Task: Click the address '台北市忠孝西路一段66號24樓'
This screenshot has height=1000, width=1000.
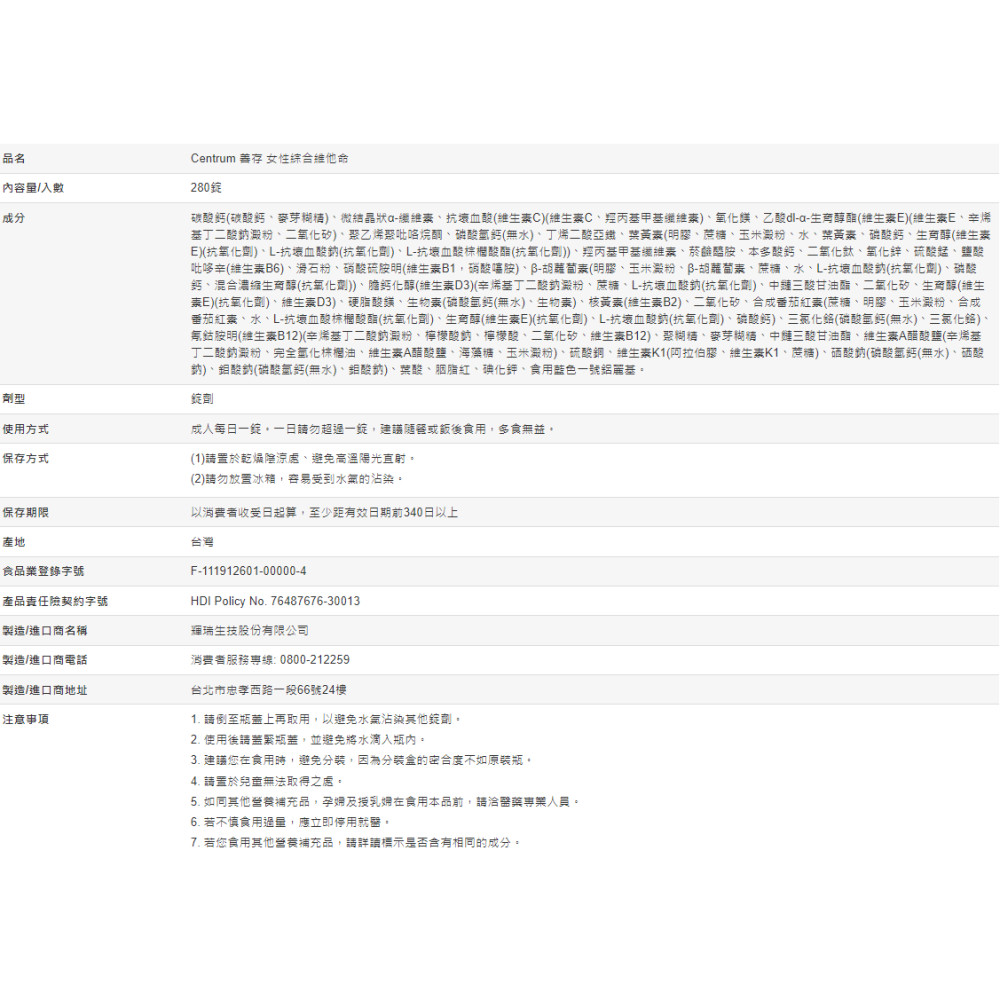Action: 268,690
